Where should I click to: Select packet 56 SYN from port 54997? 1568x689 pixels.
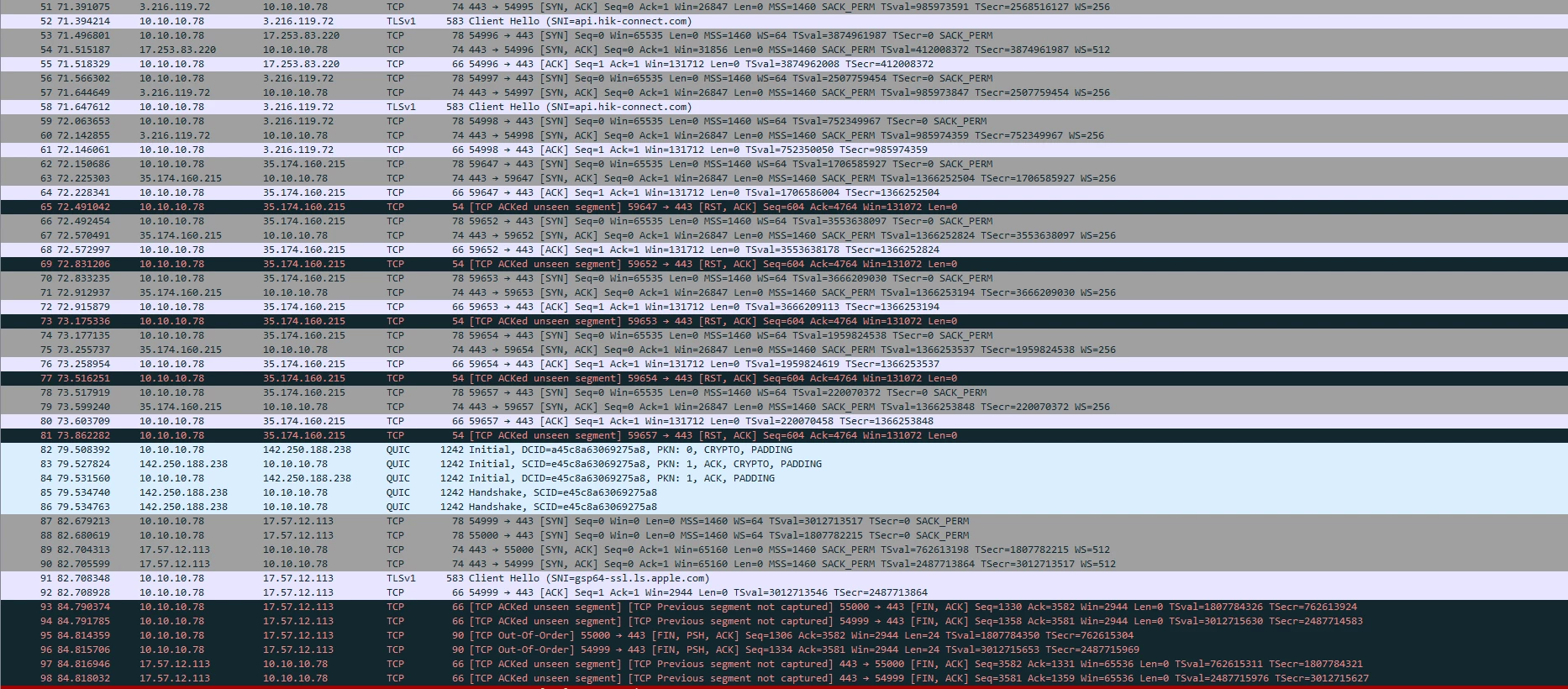click(784, 78)
